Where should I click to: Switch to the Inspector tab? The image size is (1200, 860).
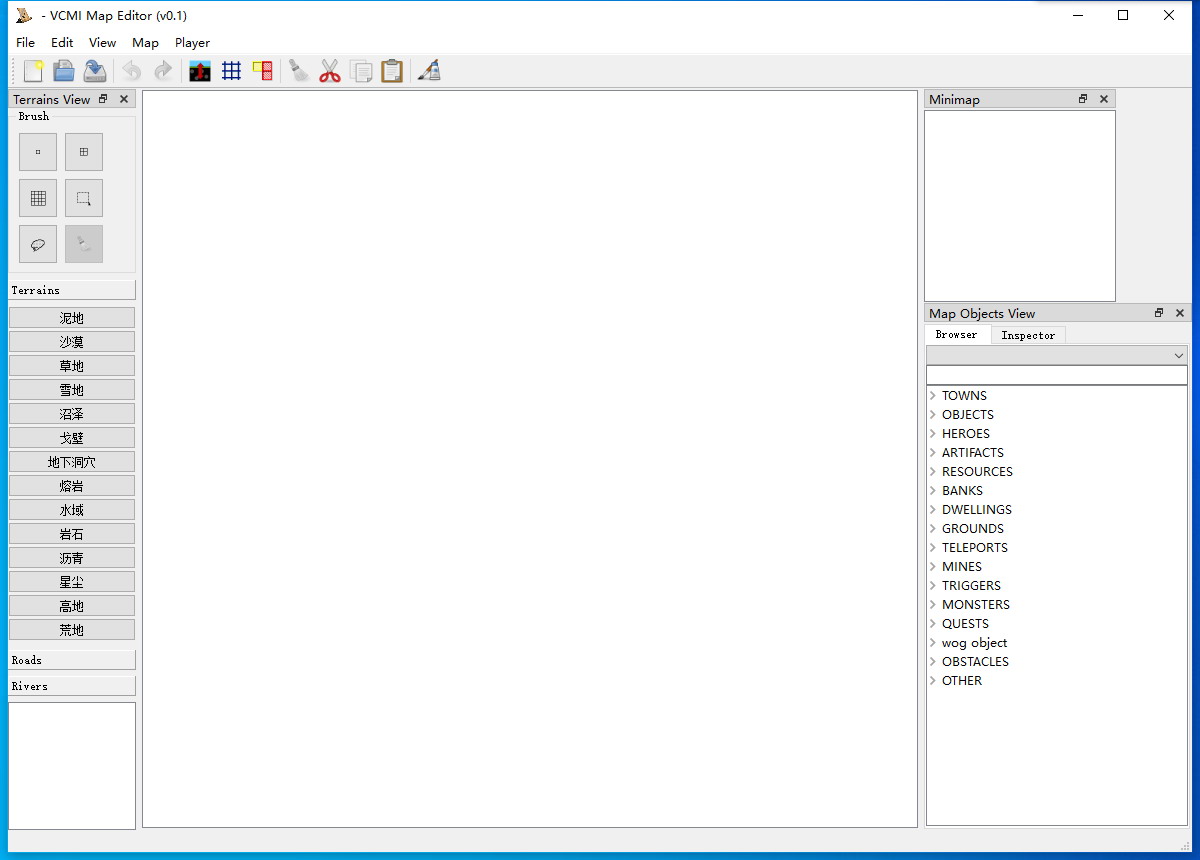(1027, 335)
